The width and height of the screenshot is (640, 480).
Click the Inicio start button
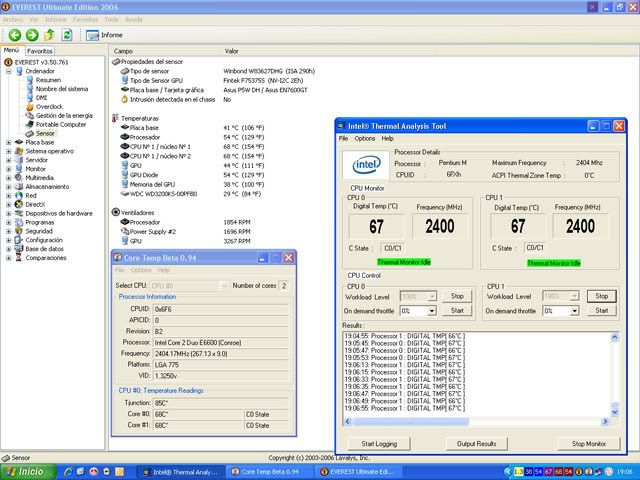(28, 472)
